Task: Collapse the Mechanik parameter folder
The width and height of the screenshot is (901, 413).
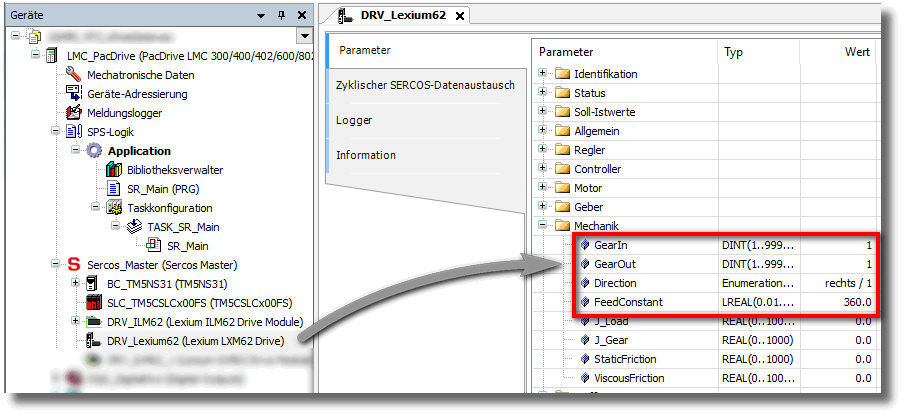Action: click(x=543, y=226)
